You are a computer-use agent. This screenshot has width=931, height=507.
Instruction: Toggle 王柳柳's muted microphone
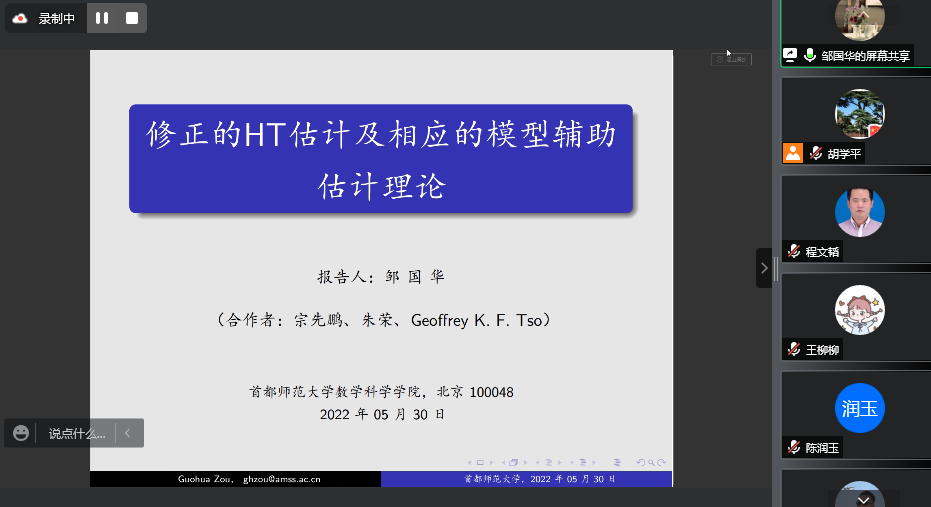pos(795,350)
